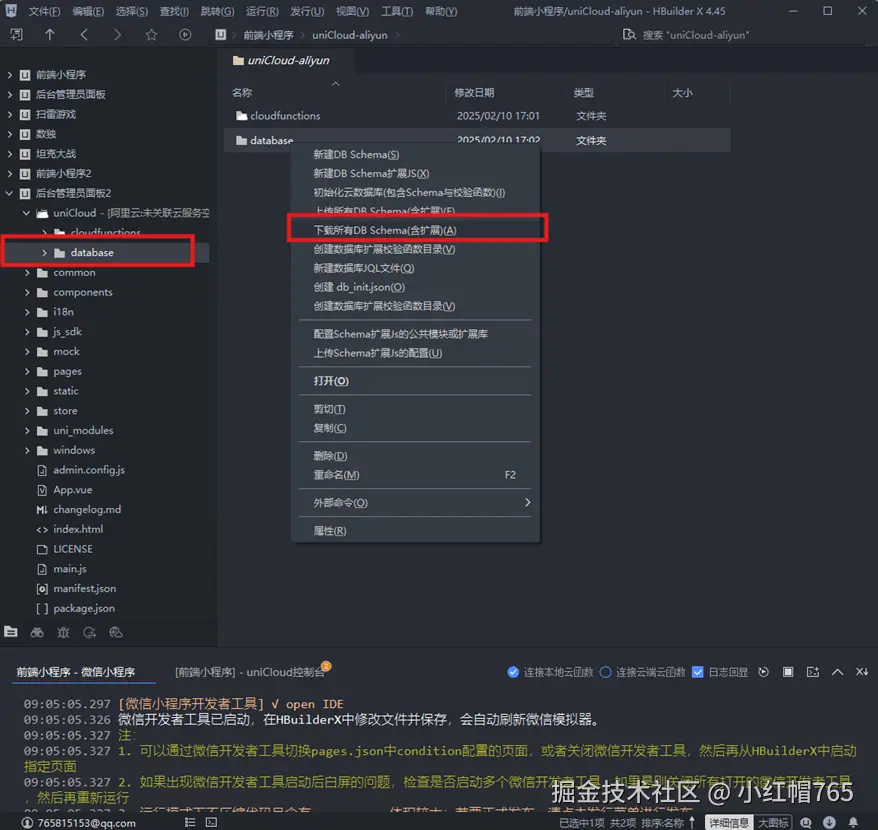Viewport: 878px width, 830px height.
Task: Expand the 前端小程序 project node
Action: pyautogui.click(x=10, y=74)
